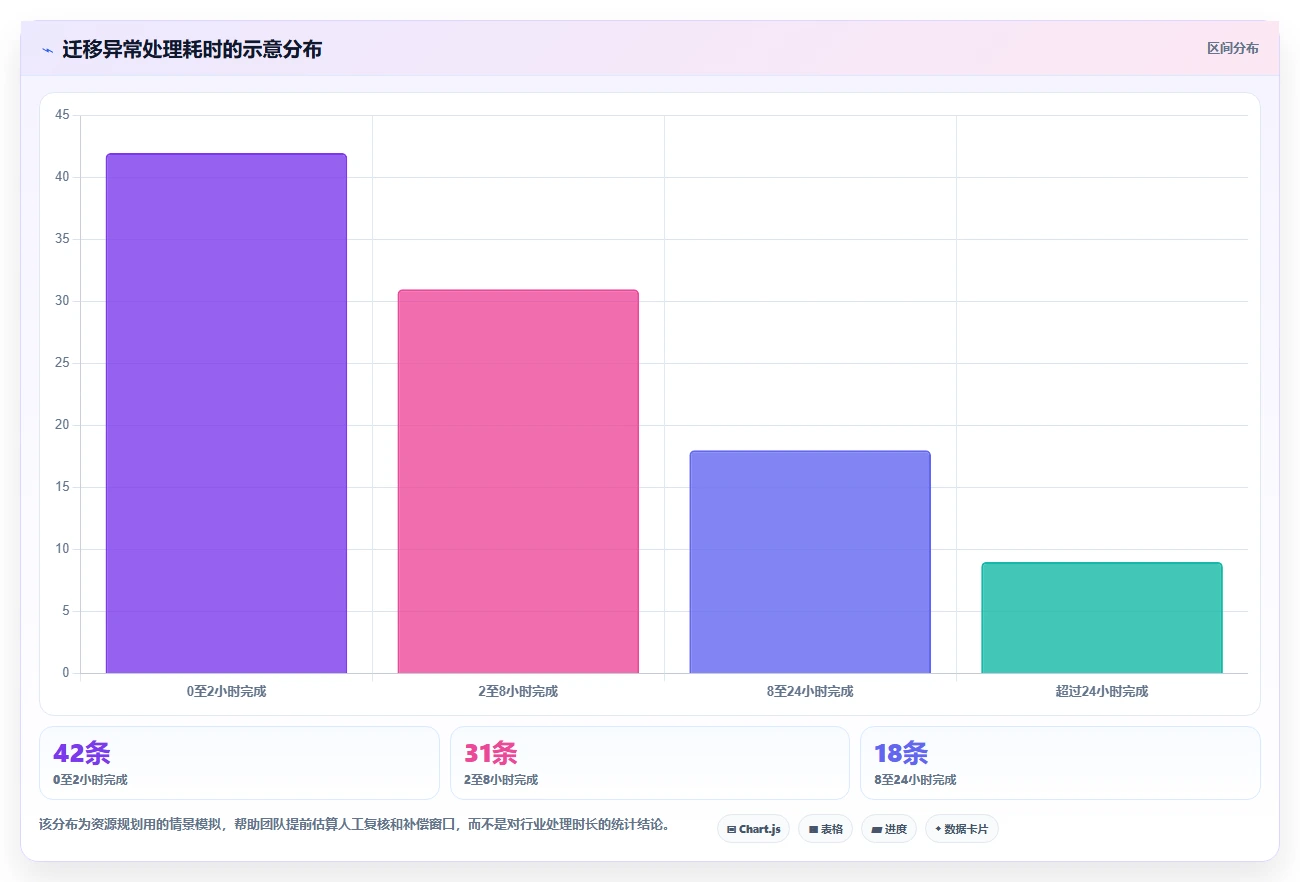
Task: Click the y-axis value 30
Action: pyautogui.click(x=62, y=301)
